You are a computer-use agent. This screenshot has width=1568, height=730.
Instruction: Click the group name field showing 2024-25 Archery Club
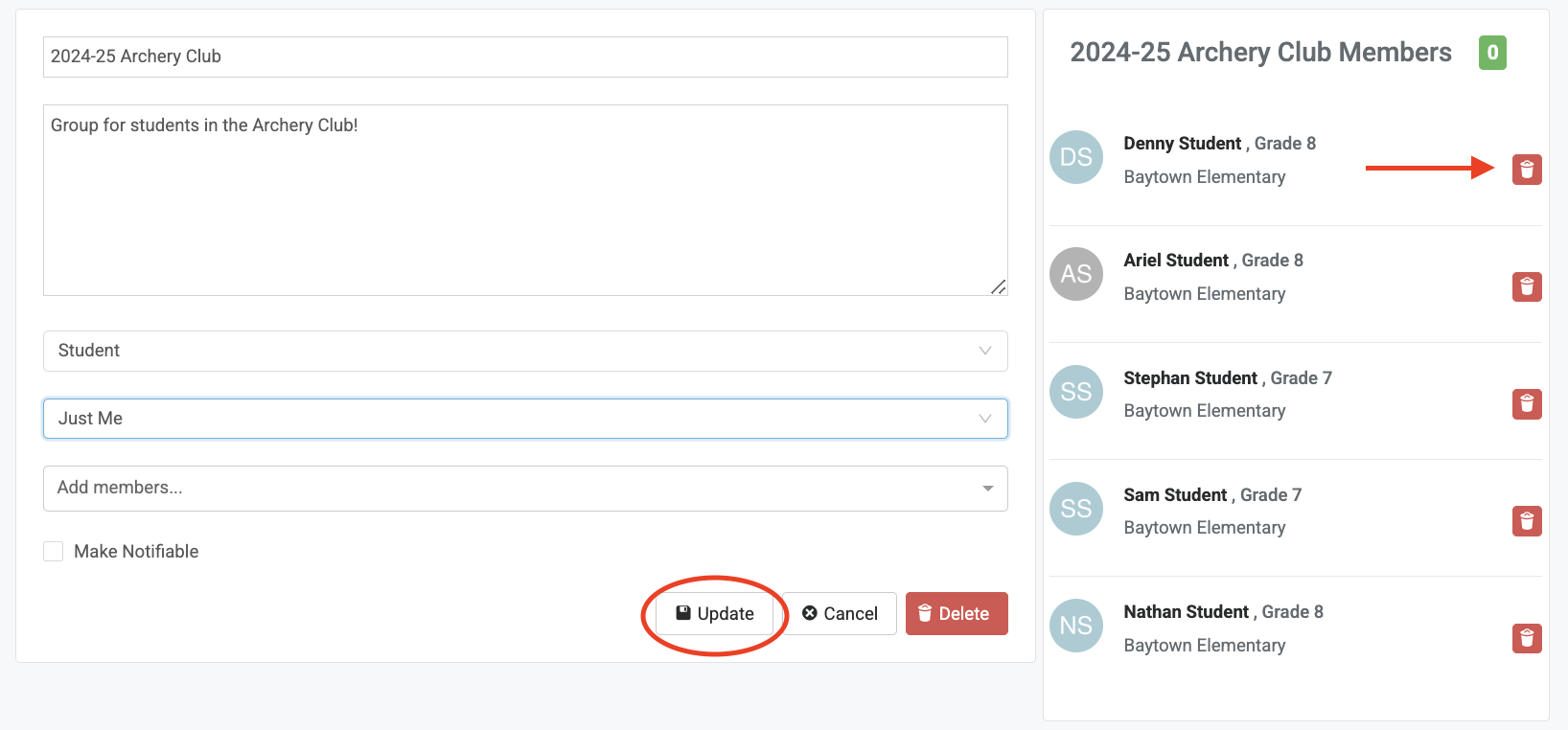[525, 57]
